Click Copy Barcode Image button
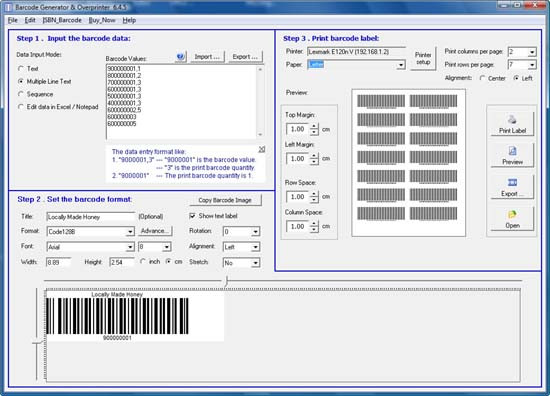 [x=225, y=200]
